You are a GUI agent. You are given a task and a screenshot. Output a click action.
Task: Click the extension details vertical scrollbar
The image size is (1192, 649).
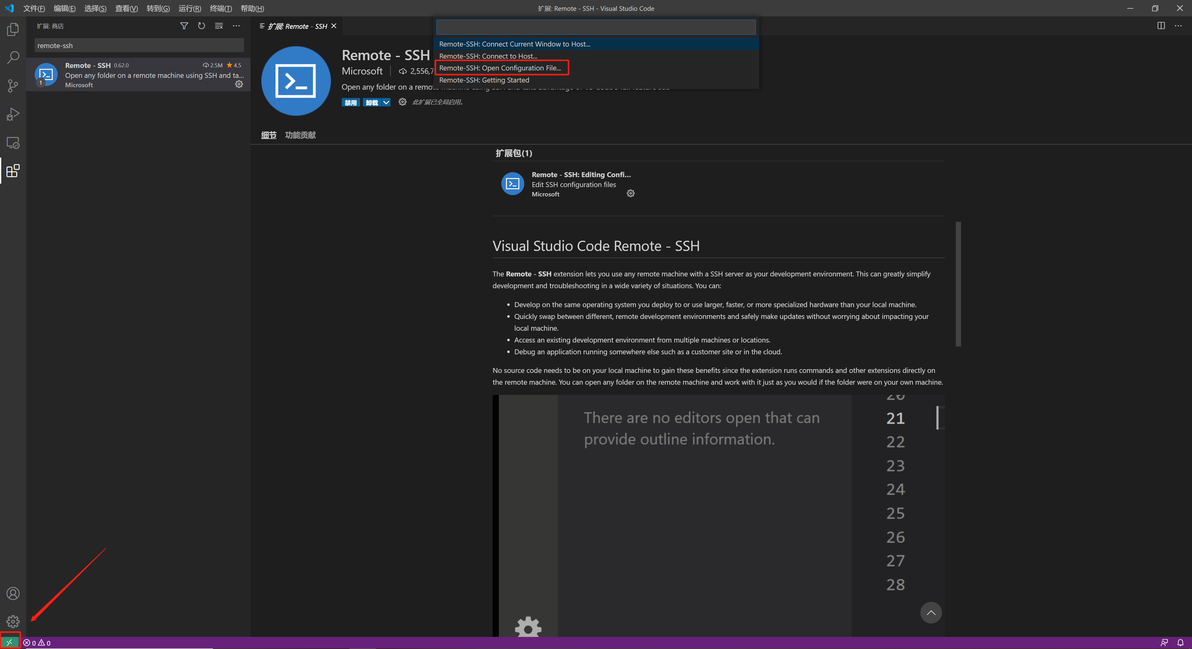pyautogui.click(x=958, y=284)
